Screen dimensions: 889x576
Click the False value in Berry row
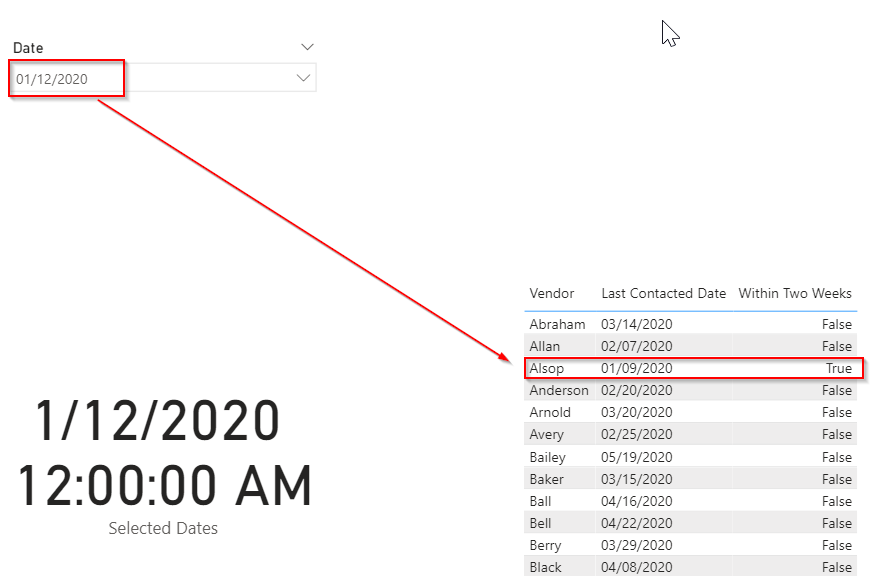[x=837, y=545]
